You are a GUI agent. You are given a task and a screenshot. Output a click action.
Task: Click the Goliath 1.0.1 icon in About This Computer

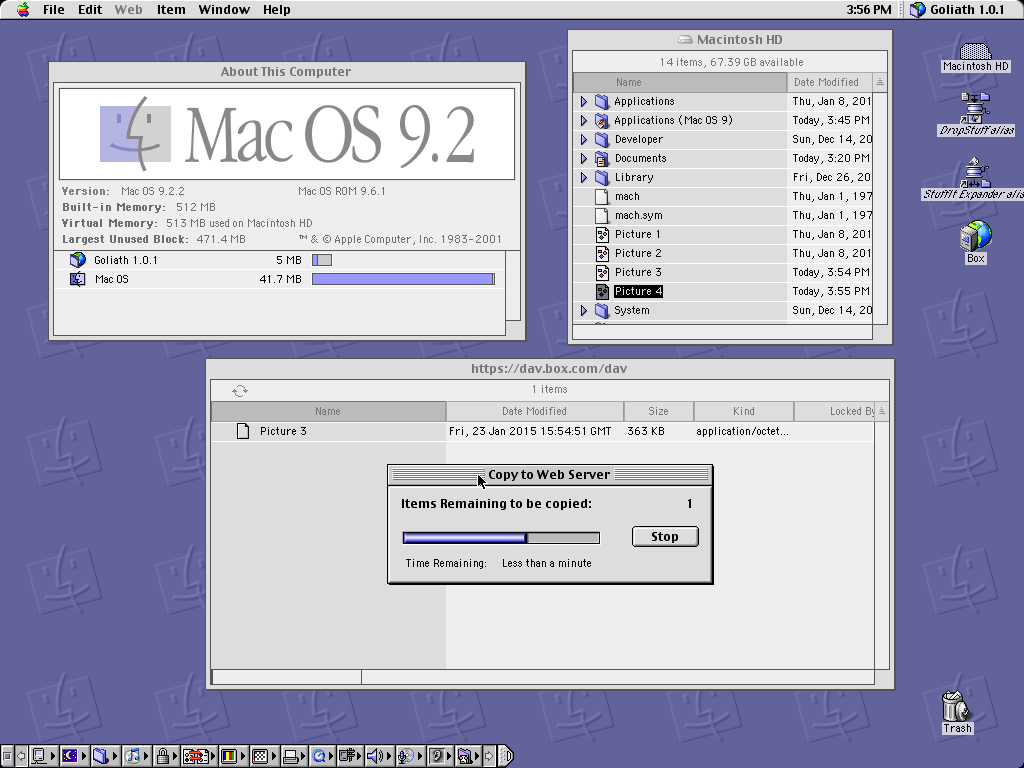coord(78,260)
